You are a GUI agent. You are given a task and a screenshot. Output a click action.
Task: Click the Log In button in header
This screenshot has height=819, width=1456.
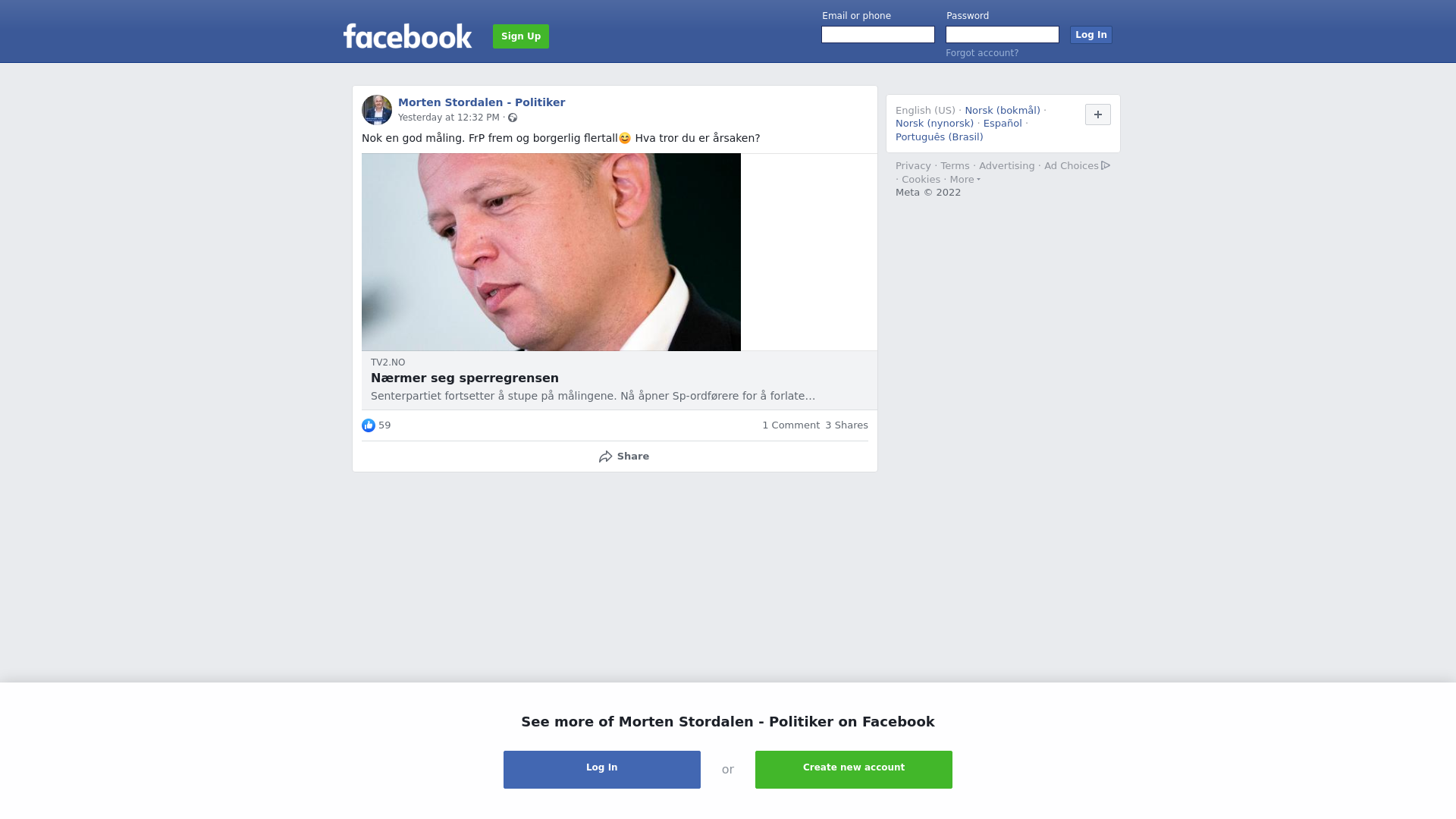click(1091, 35)
